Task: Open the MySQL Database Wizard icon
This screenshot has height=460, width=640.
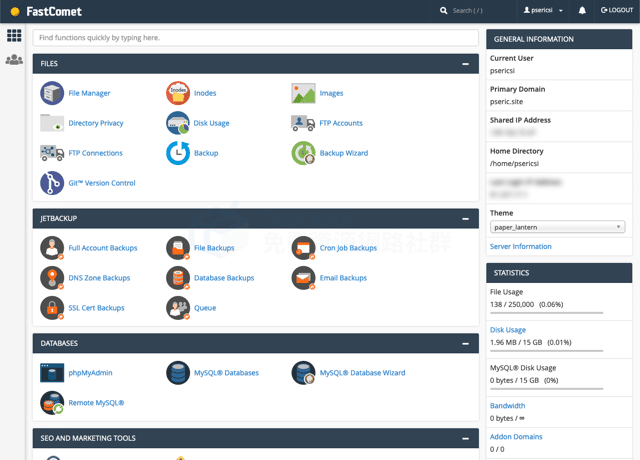Action: 303,373
